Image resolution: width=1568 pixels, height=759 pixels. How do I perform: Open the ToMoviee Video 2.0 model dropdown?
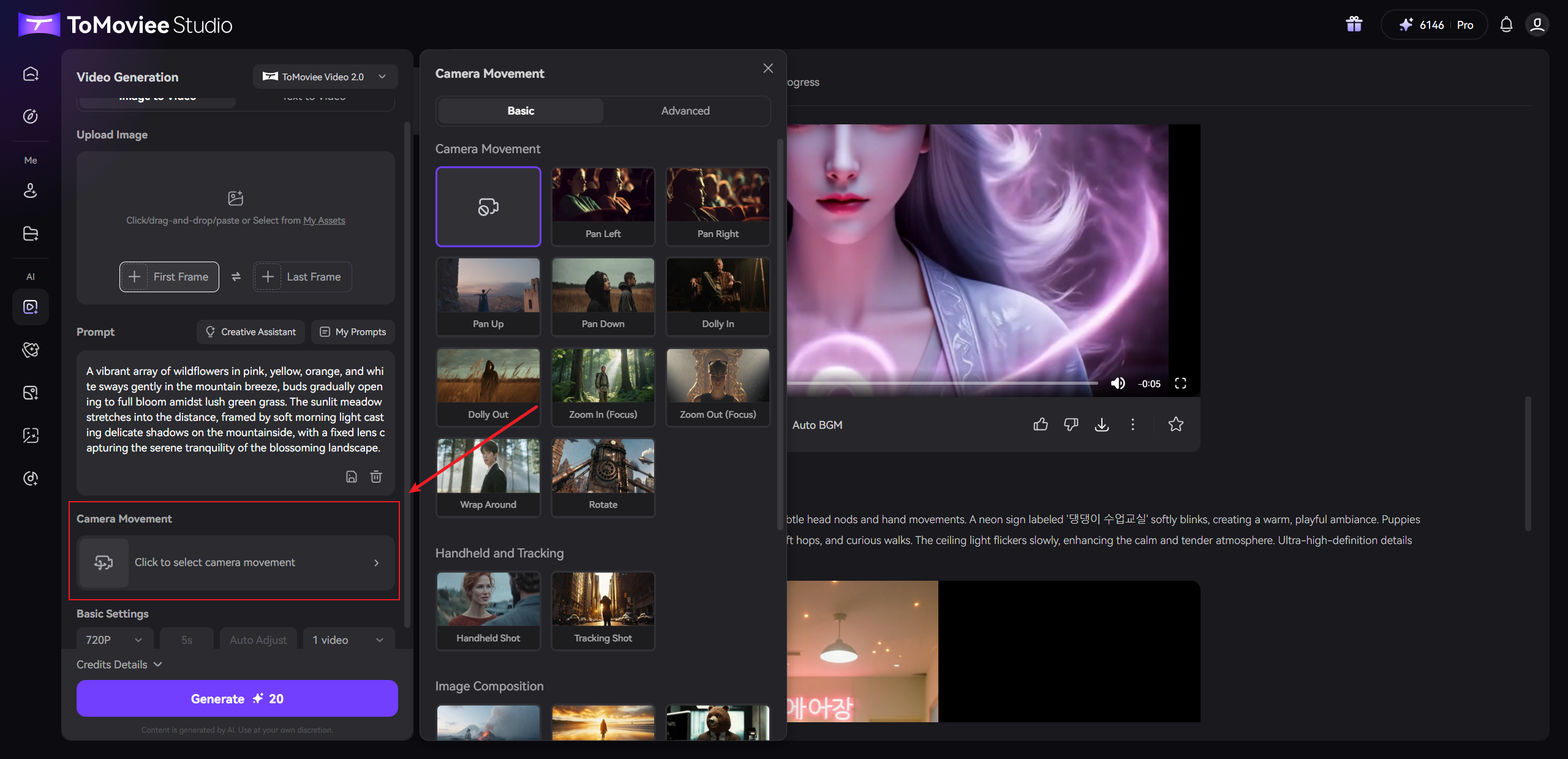(x=325, y=77)
